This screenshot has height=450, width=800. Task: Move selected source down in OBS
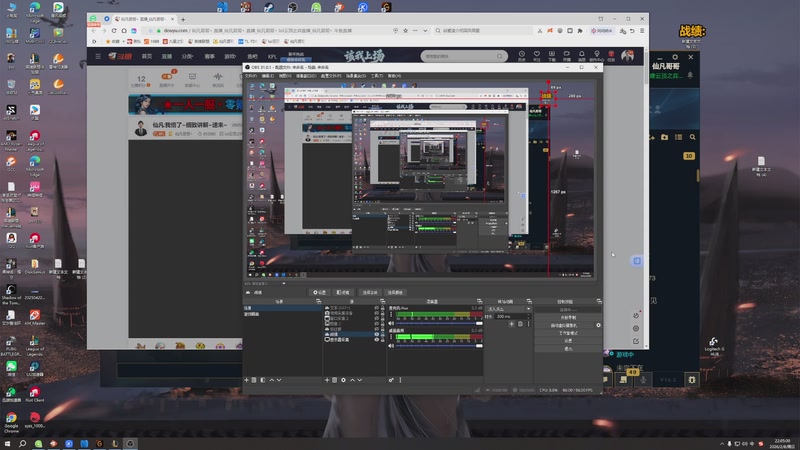(x=360, y=380)
